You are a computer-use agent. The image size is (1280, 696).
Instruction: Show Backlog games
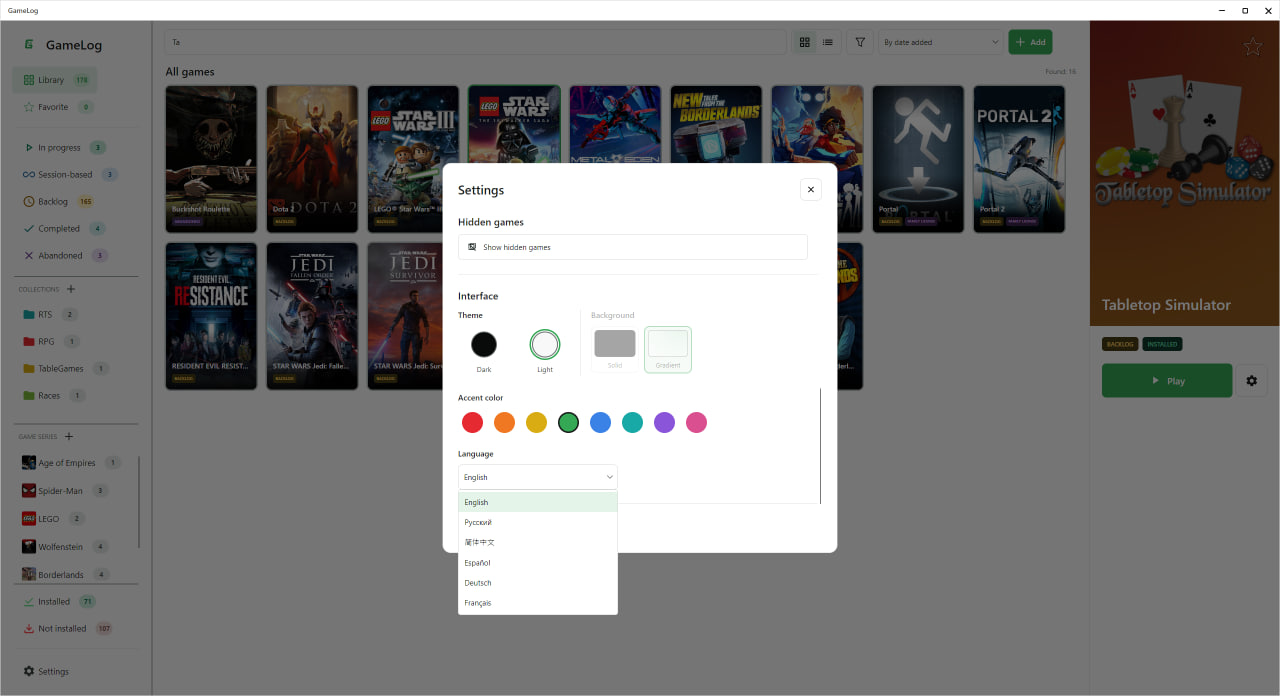tap(58, 202)
